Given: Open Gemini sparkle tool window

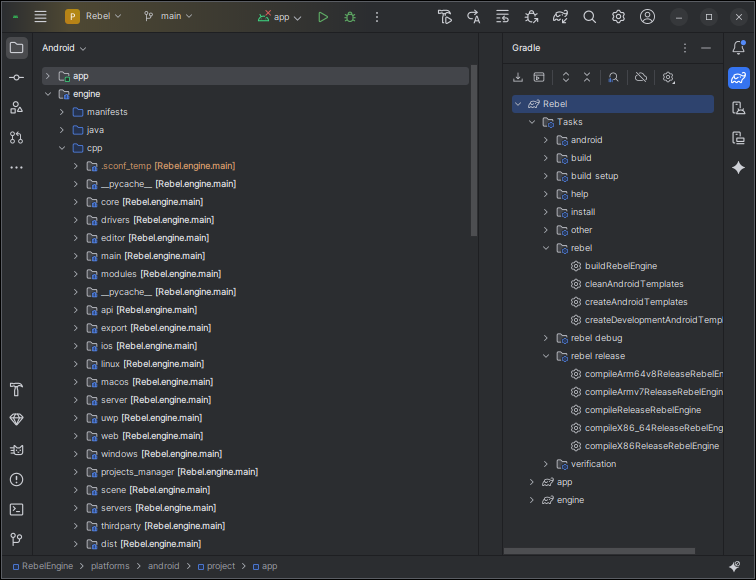Looking at the screenshot, I should 739,168.
